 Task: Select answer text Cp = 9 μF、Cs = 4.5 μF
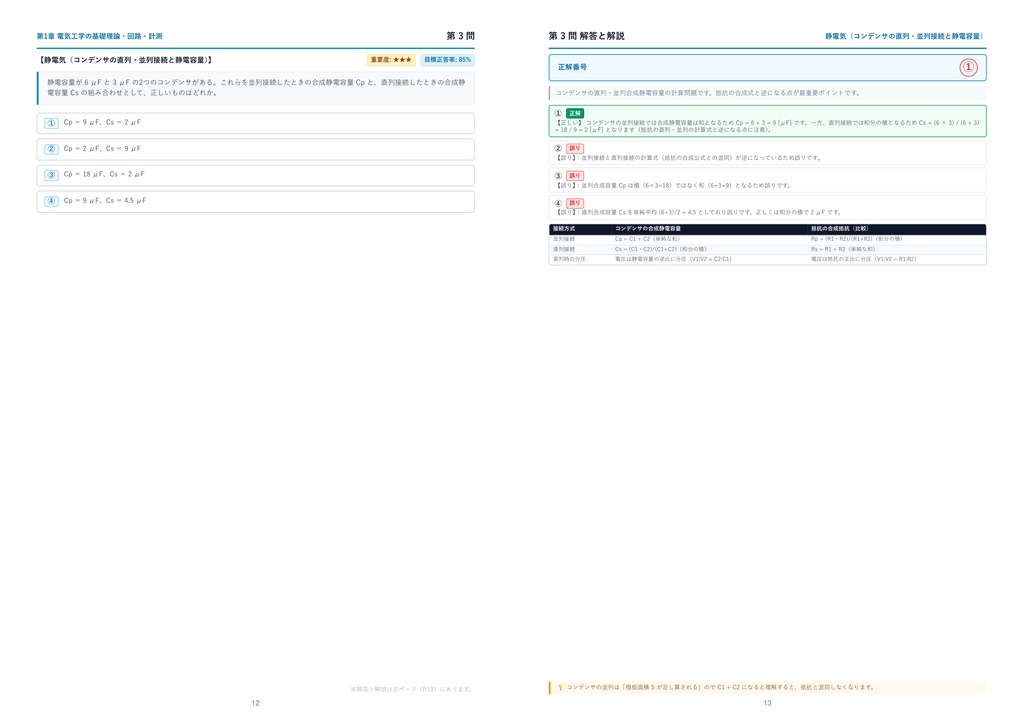104,200
